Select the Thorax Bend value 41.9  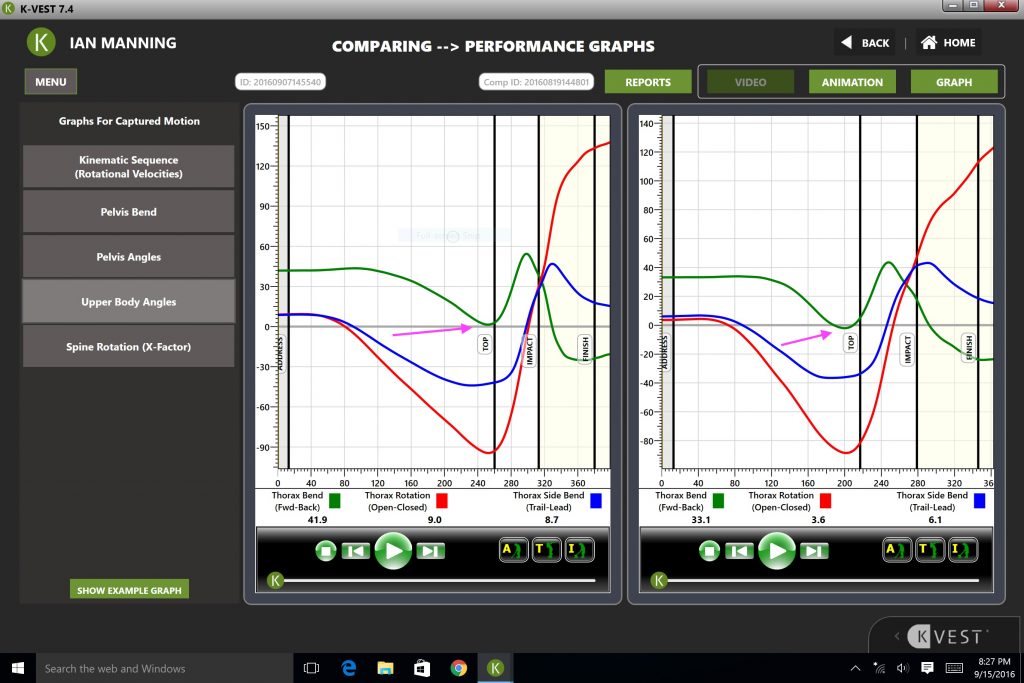pyautogui.click(x=317, y=520)
